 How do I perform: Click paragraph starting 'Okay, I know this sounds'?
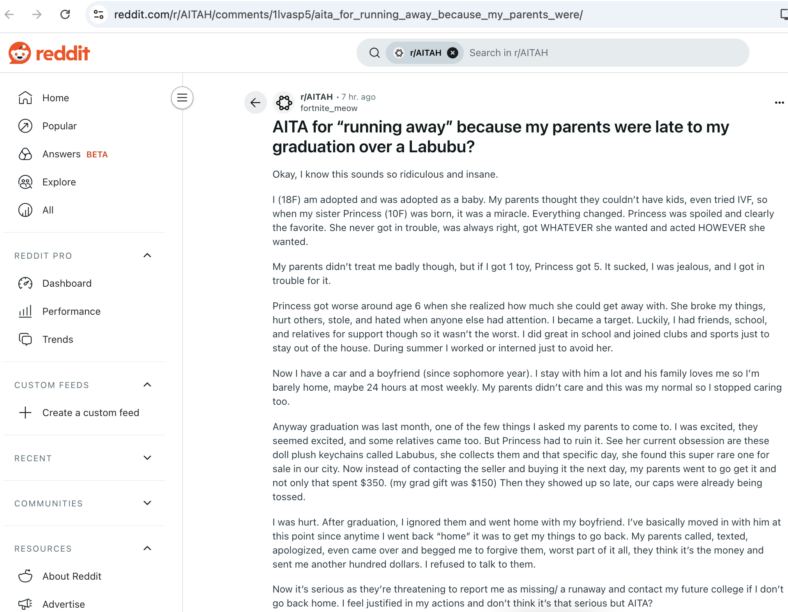point(385,174)
